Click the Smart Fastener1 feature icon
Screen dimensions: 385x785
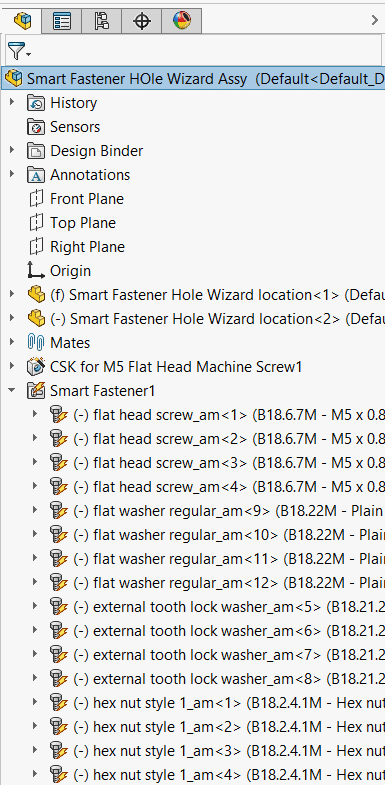[x=36, y=391]
